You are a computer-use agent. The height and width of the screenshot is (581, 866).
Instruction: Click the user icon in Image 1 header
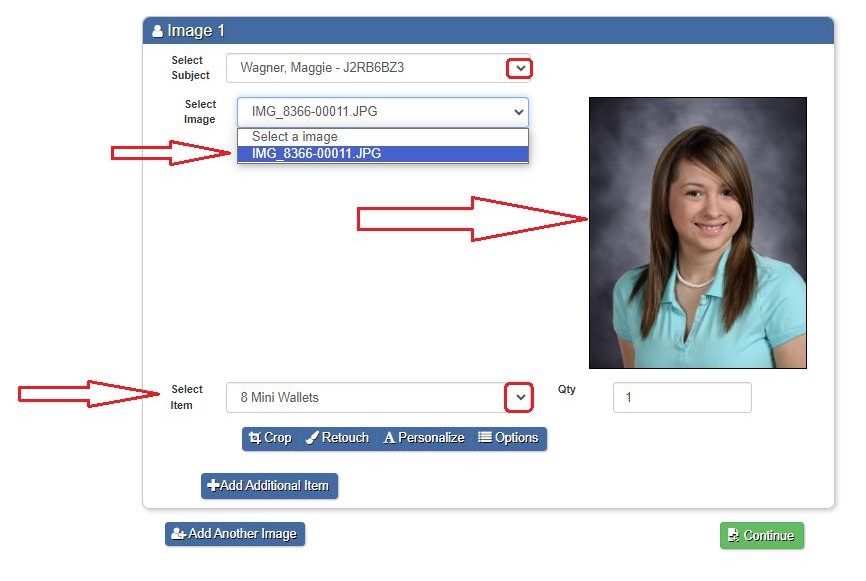click(x=157, y=31)
